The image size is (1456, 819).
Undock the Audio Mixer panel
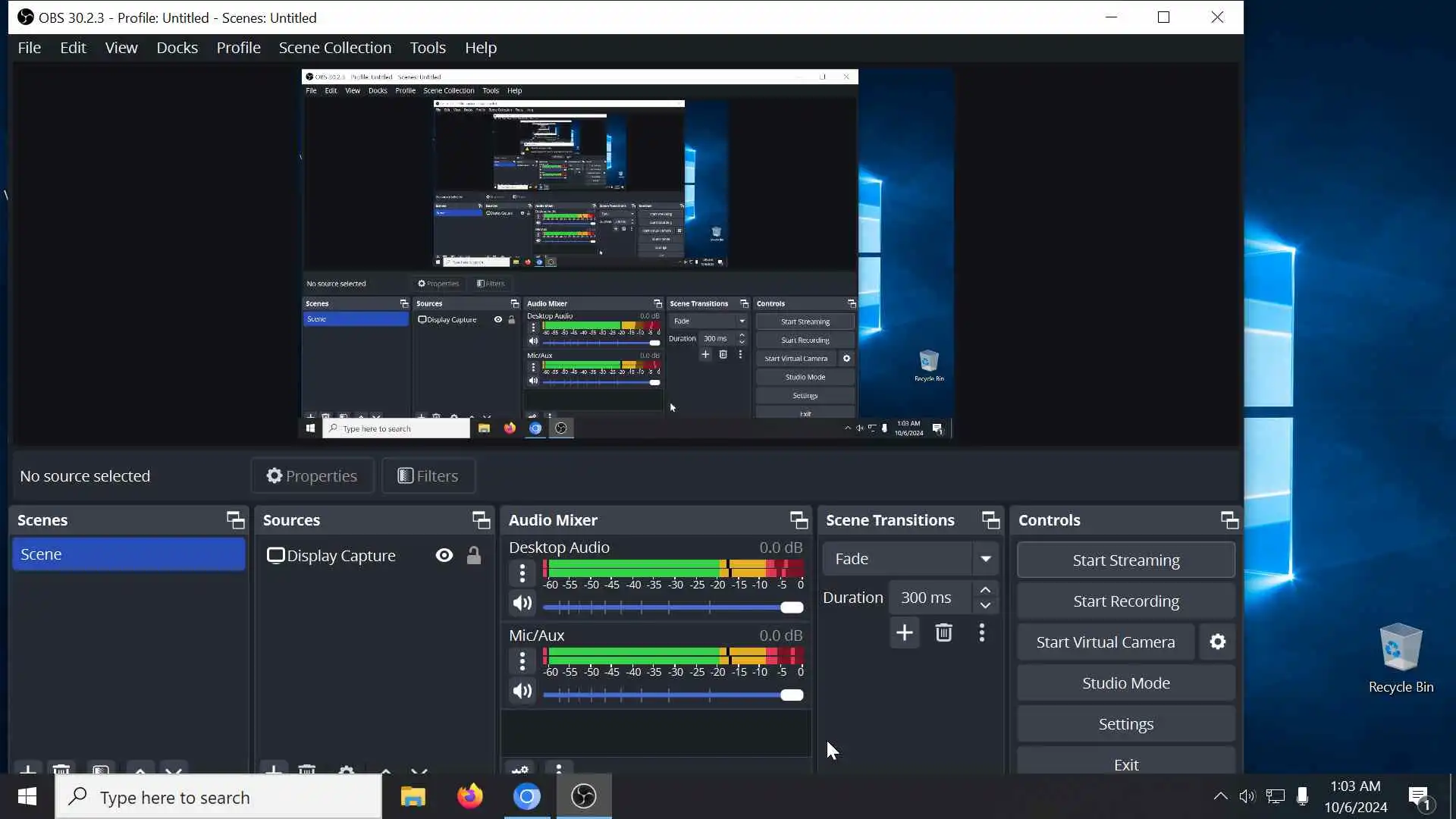tap(799, 520)
